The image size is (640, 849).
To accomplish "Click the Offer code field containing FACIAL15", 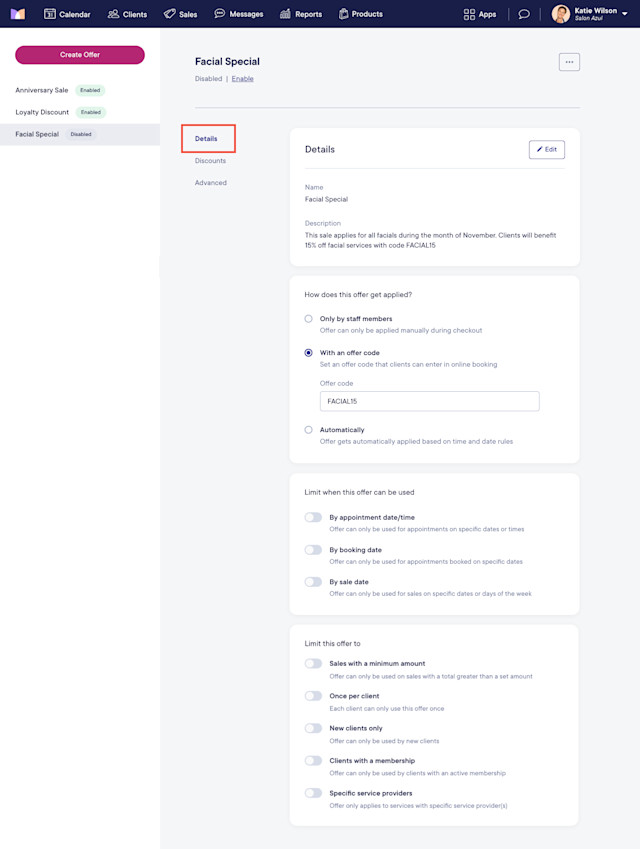I will tap(429, 401).
